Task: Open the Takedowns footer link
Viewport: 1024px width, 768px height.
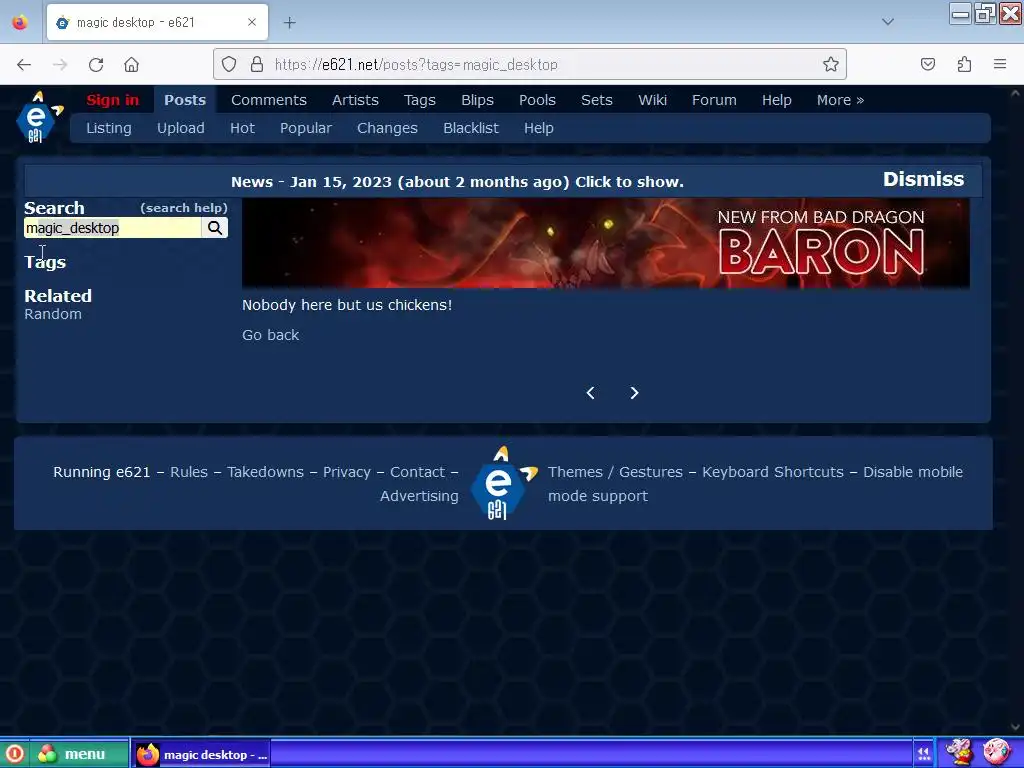Action: [x=265, y=472]
